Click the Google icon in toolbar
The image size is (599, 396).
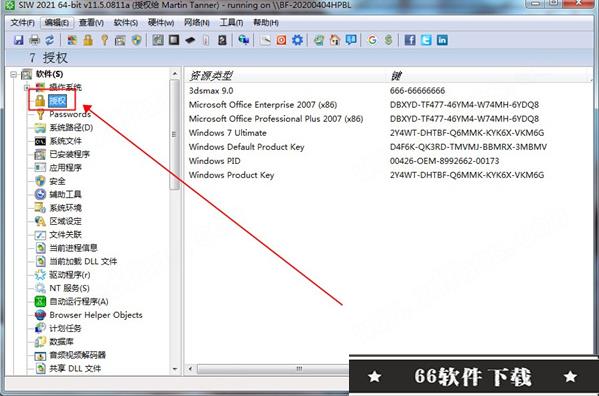pos(372,40)
